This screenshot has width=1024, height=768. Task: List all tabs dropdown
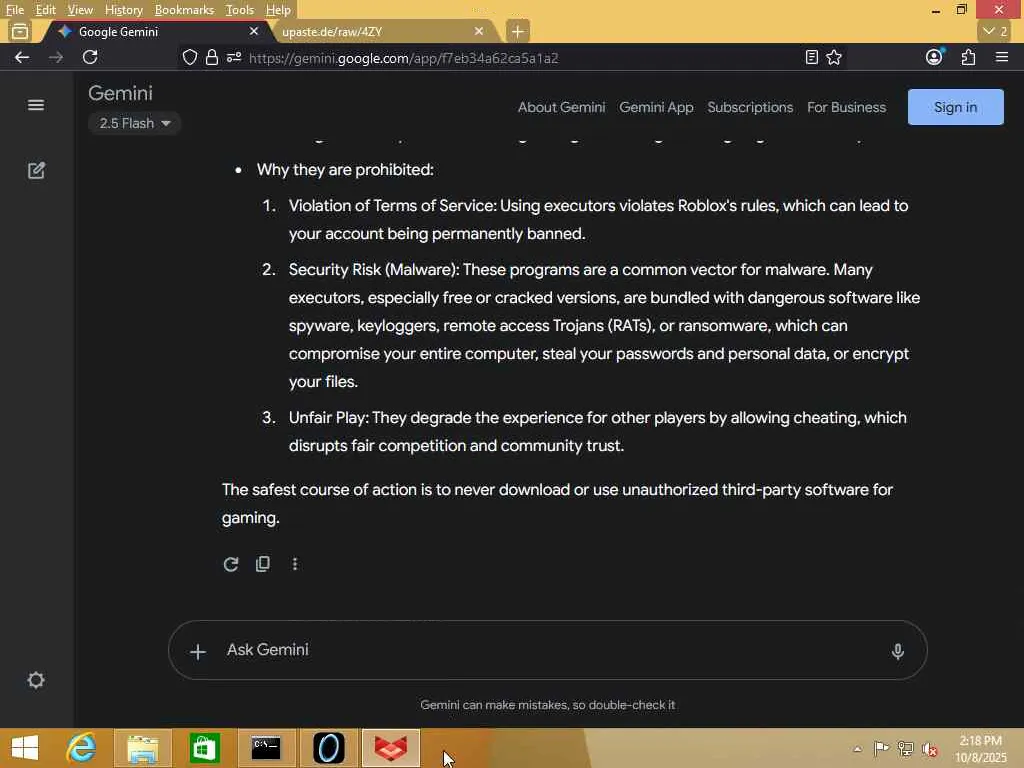995,31
